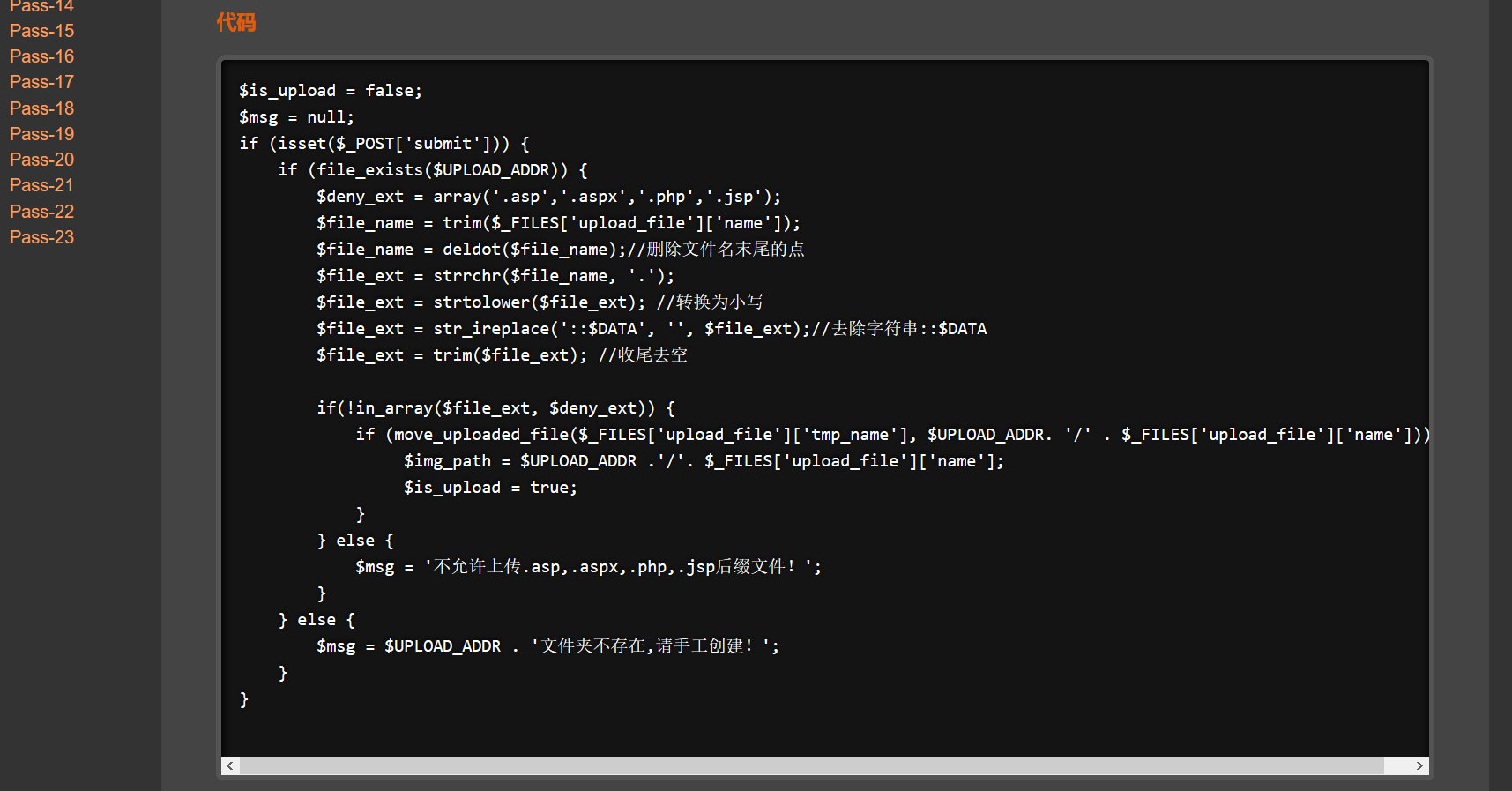Navigate to the Pass-18 level
This screenshot has width=1512, height=791.
tap(41, 108)
